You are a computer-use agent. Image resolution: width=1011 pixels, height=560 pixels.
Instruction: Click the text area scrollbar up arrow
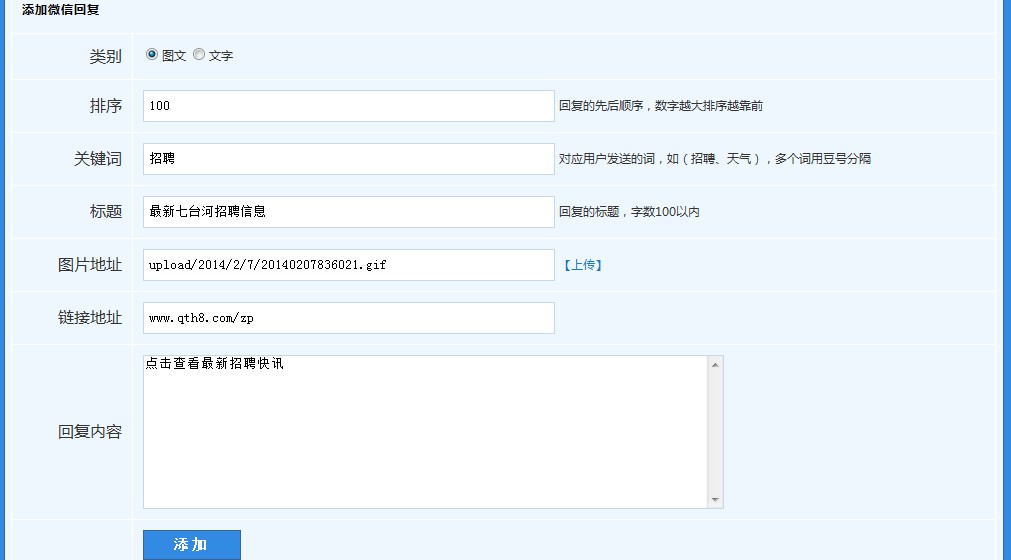tap(715, 365)
